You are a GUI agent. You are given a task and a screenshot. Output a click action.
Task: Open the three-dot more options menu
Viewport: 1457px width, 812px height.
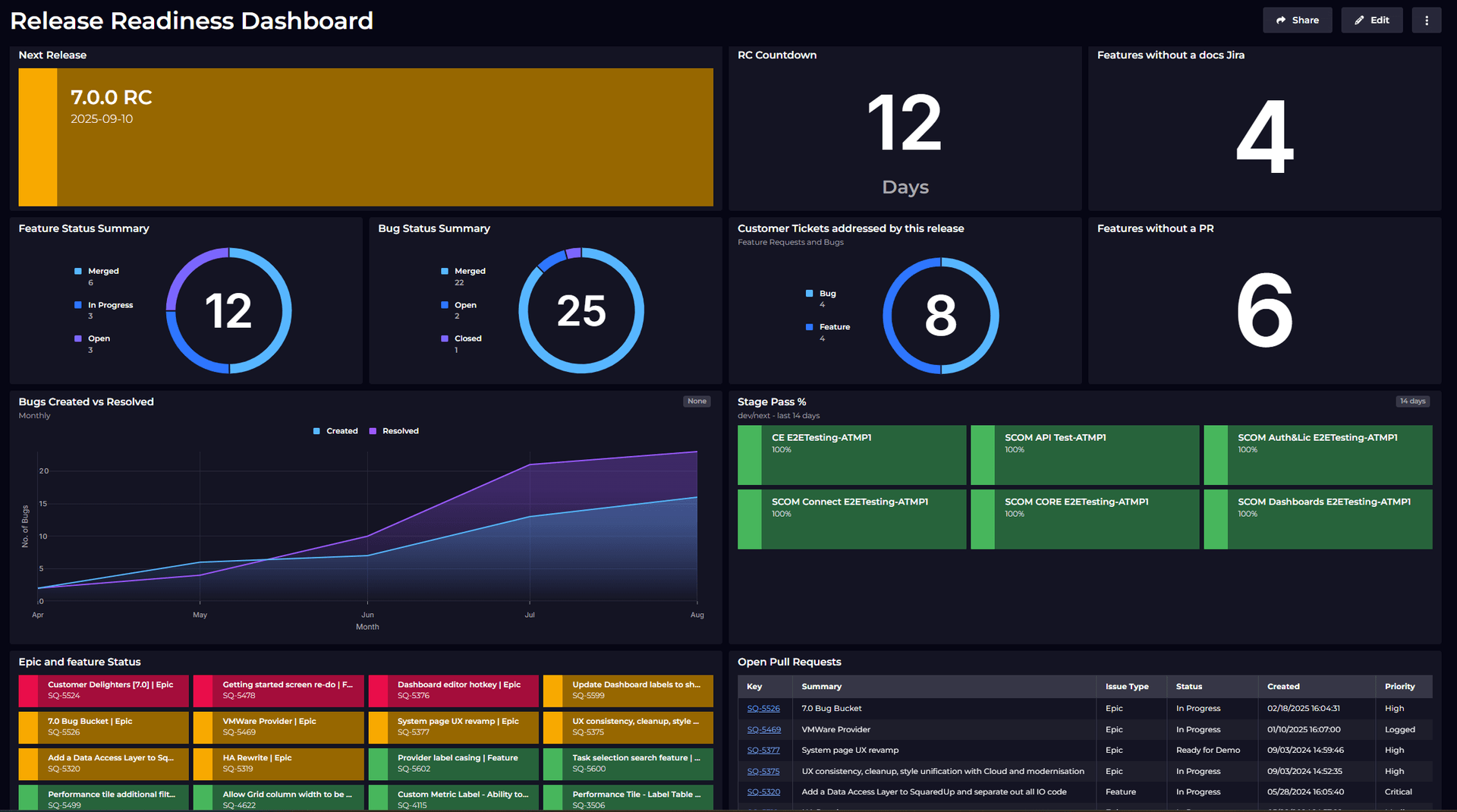click(x=1426, y=20)
